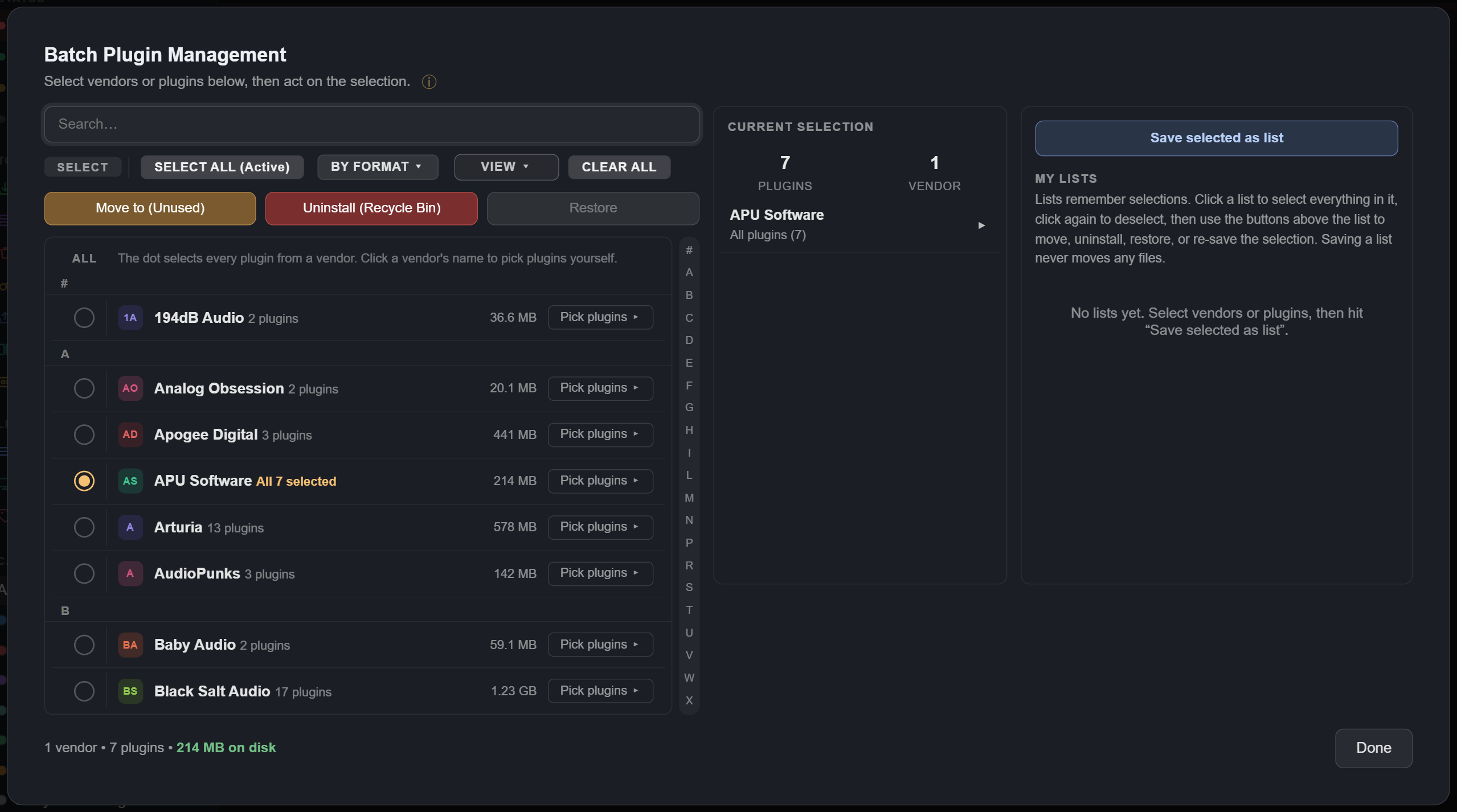Jump to # section in alphabet index

(x=689, y=251)
